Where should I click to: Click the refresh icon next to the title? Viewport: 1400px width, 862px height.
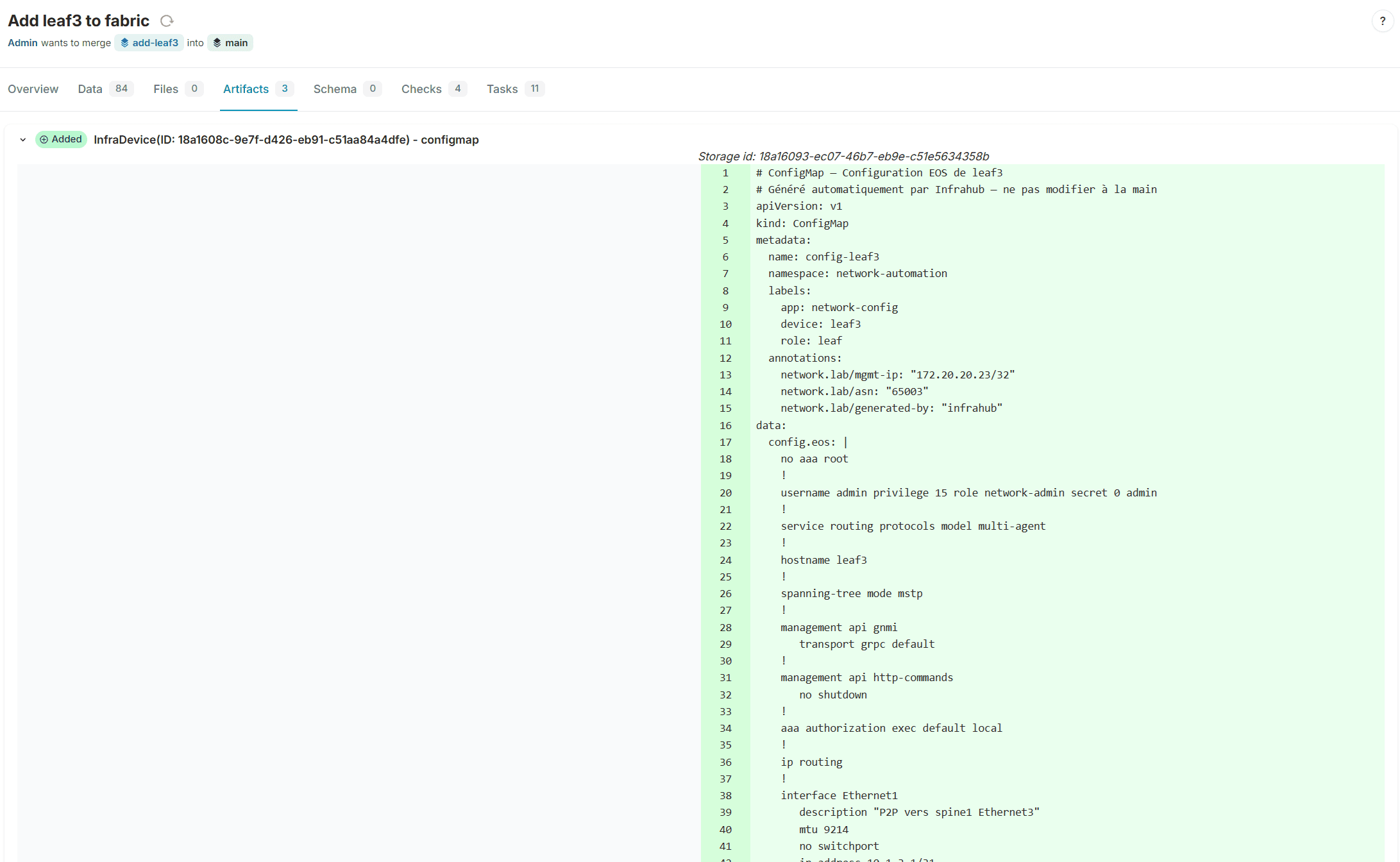point(167,21)
